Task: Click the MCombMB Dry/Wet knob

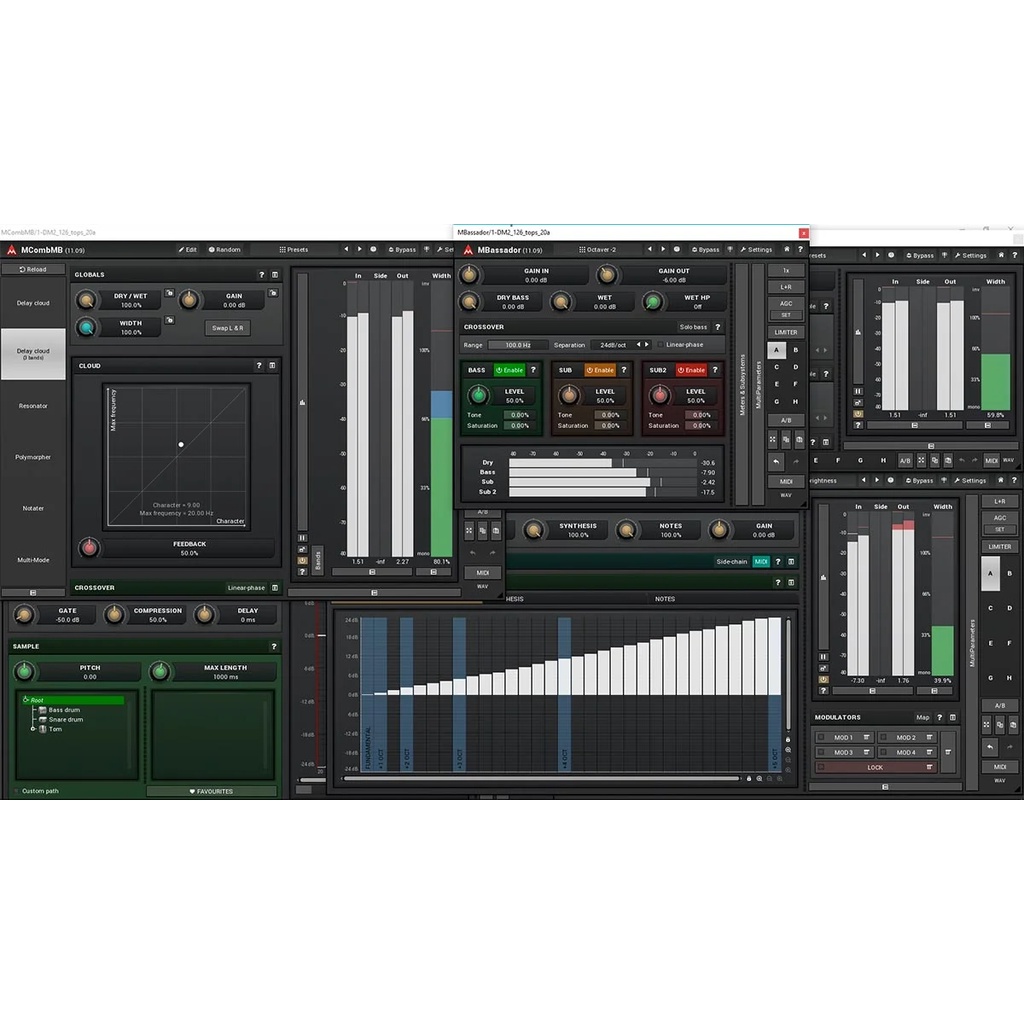Action: [x=87, y=300]
